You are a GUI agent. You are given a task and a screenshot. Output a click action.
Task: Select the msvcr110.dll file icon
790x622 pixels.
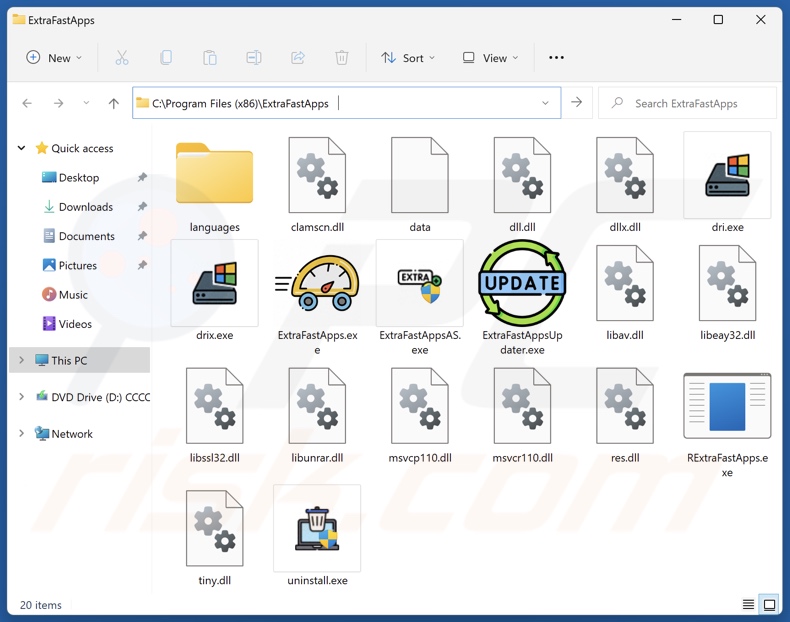pyautogui.click(x=522, y=405)
